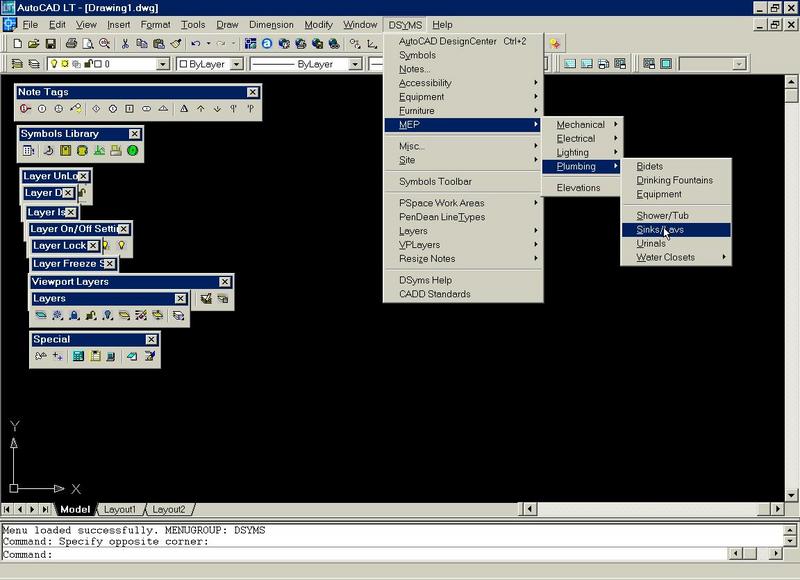Click the cyan square viewport icon
Image resolution: width=800 pixels, height=580 pixels.
[x=666, y=64]
